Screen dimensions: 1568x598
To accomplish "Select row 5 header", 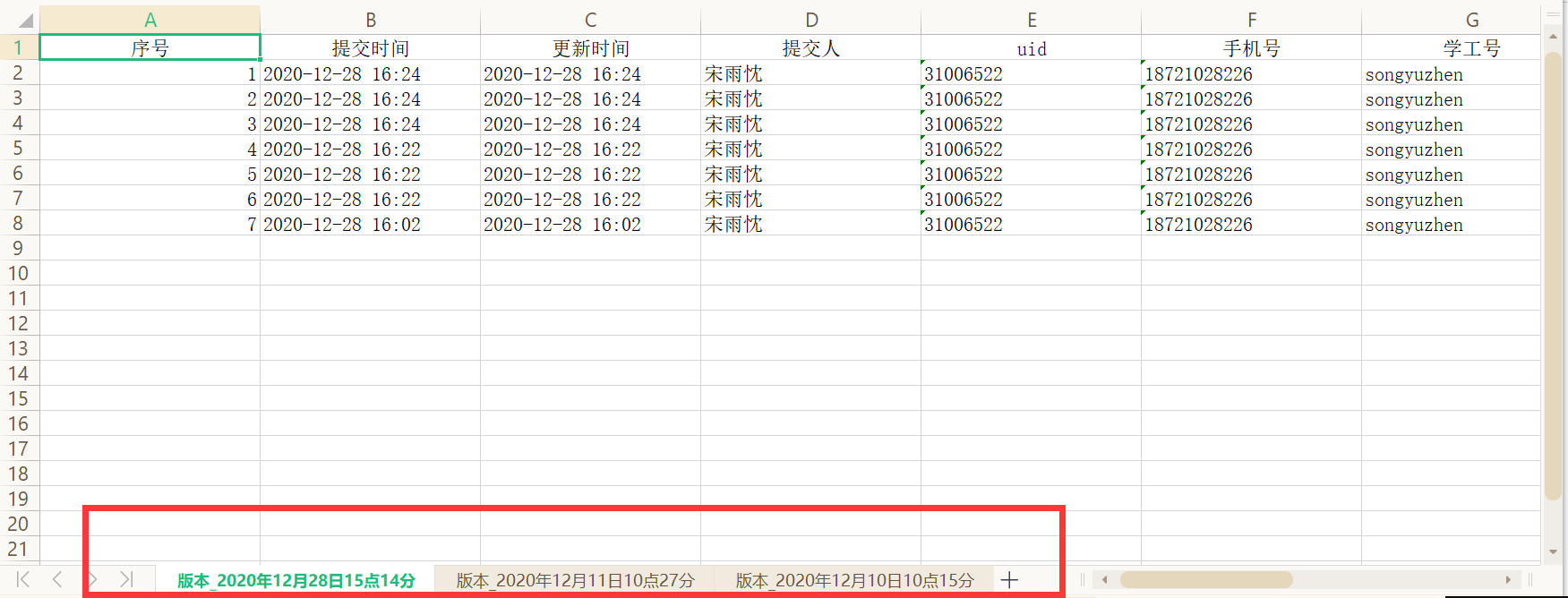I will [x=19, y=148].
